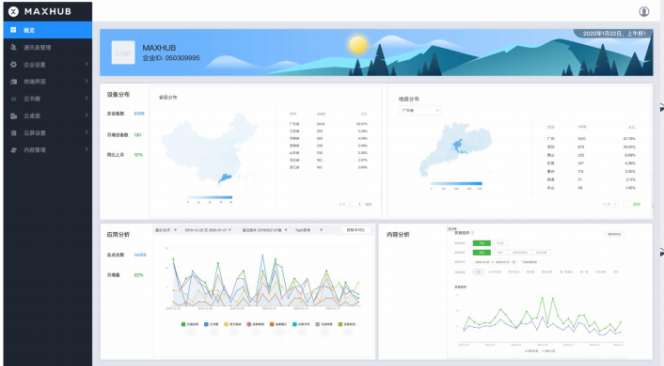Click the 佛山 row in city table
Viewport: 664px width, 366px height.
point(591,155)
